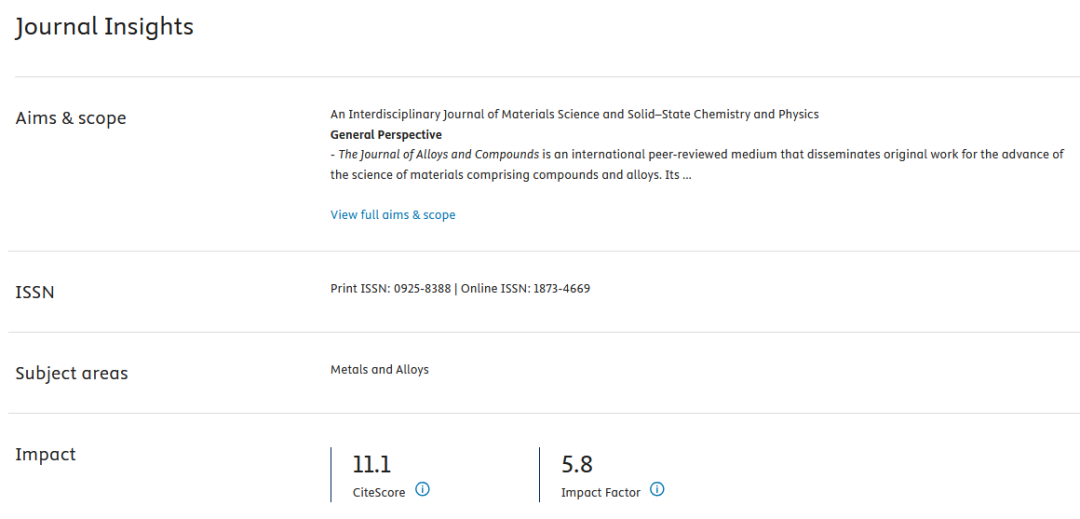This screenshot has height=519, width=1080.
Task: Click the Subject areas section label
Action: click(x=72, y=373)
